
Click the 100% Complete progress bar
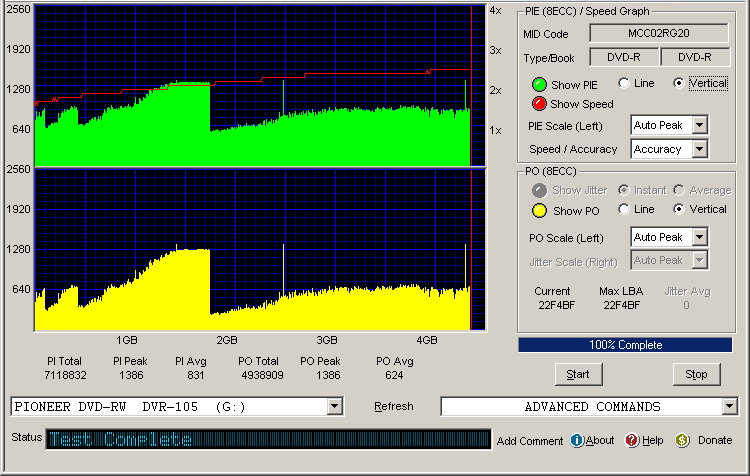tap(626, 345)
